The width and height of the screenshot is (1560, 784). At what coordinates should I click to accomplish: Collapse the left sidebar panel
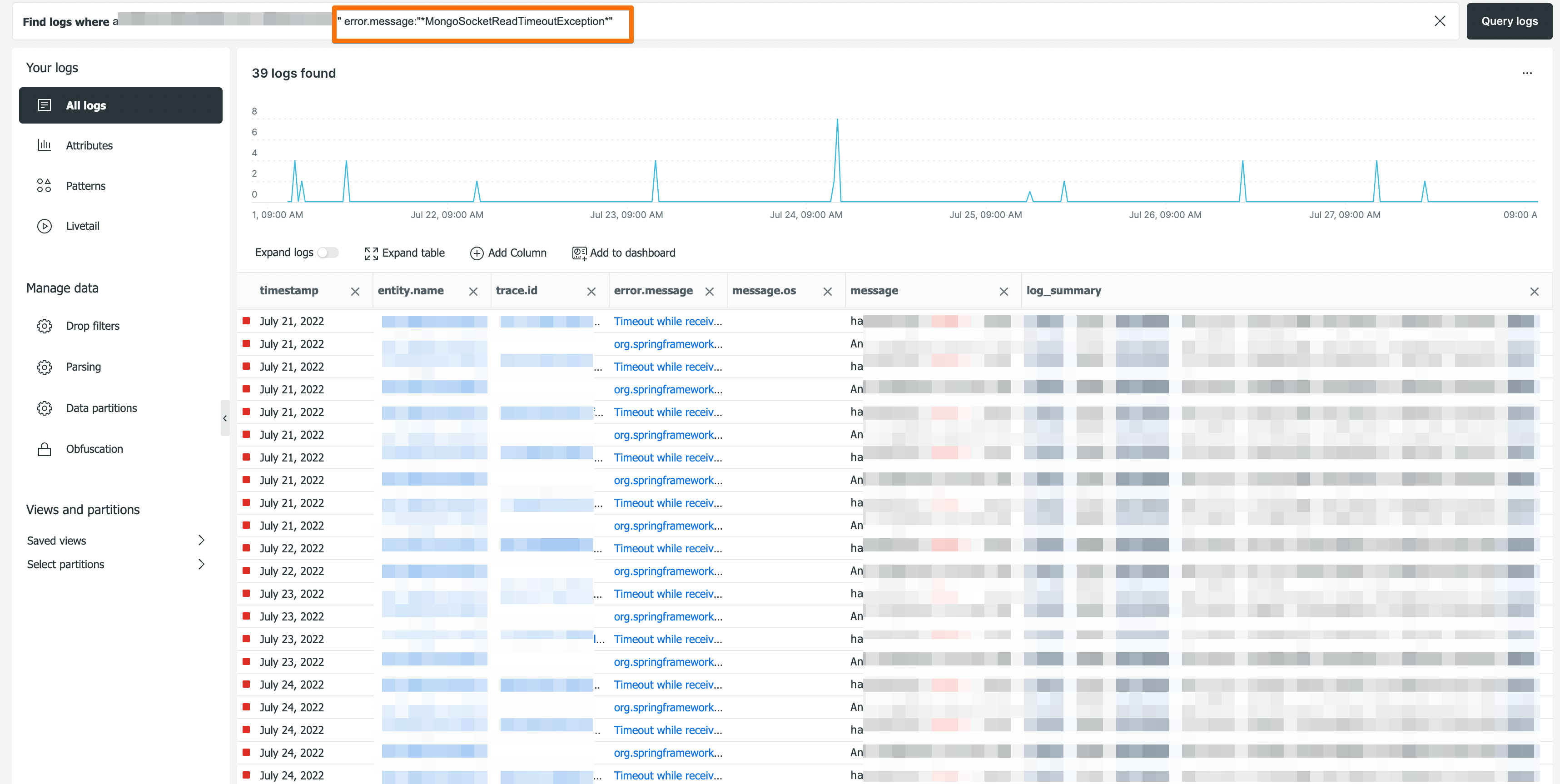(x=225, y=418)
